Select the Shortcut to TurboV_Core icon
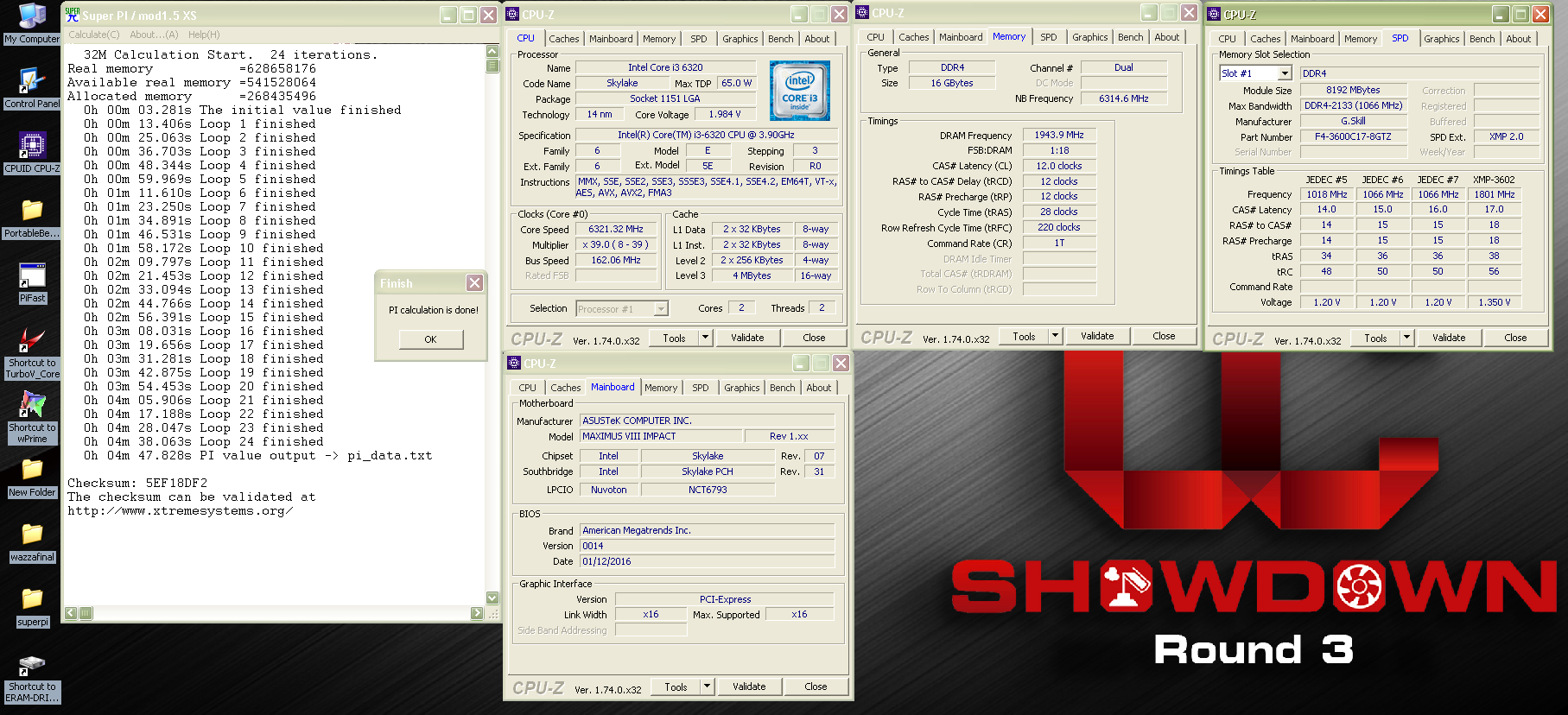 coord(32,352)
